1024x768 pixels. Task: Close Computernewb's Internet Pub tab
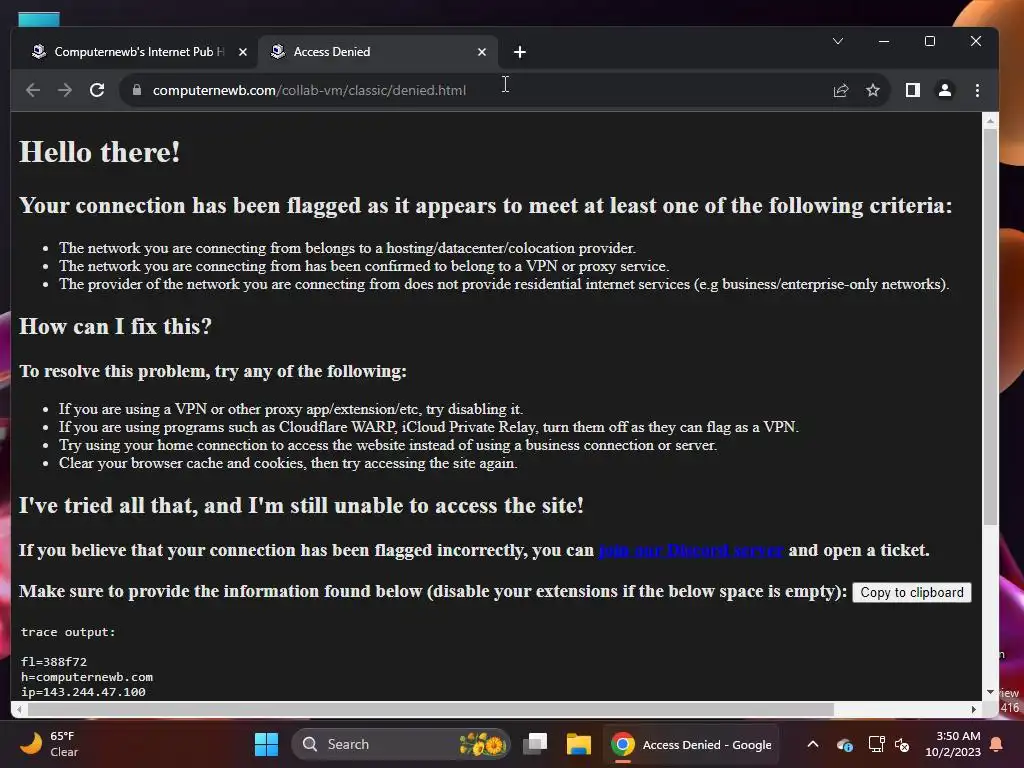[x=243, y=52]
